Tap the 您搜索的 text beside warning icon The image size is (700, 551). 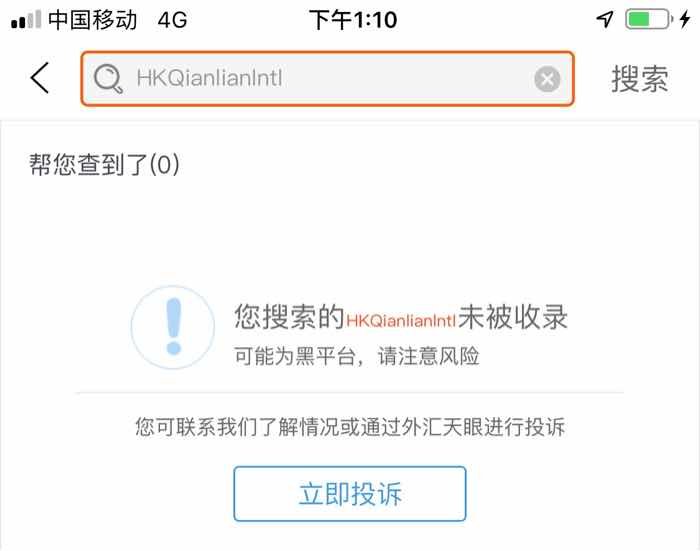coord(289,317)
